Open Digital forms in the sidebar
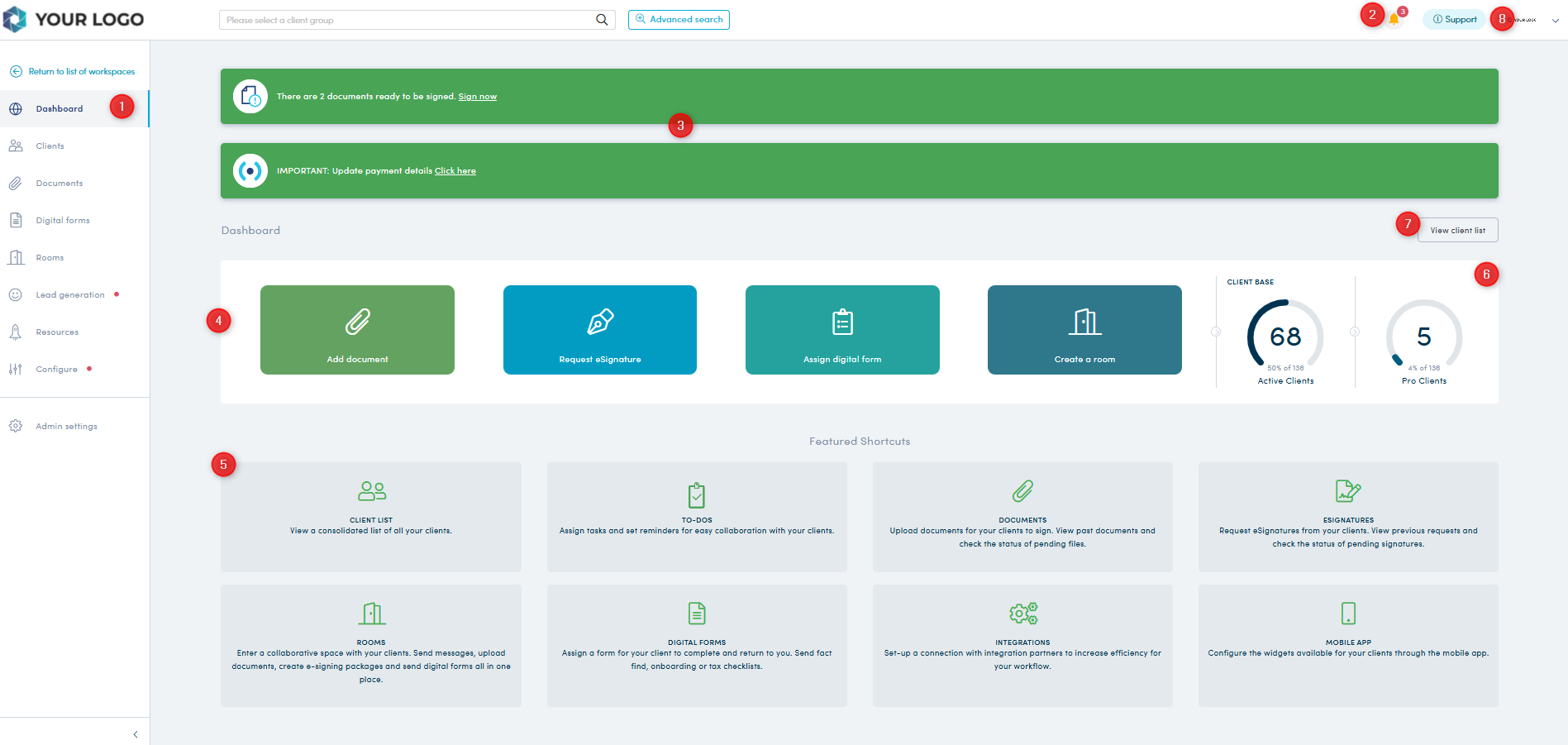The width and height of the screenshot is (1568, 745). point(62,221)
